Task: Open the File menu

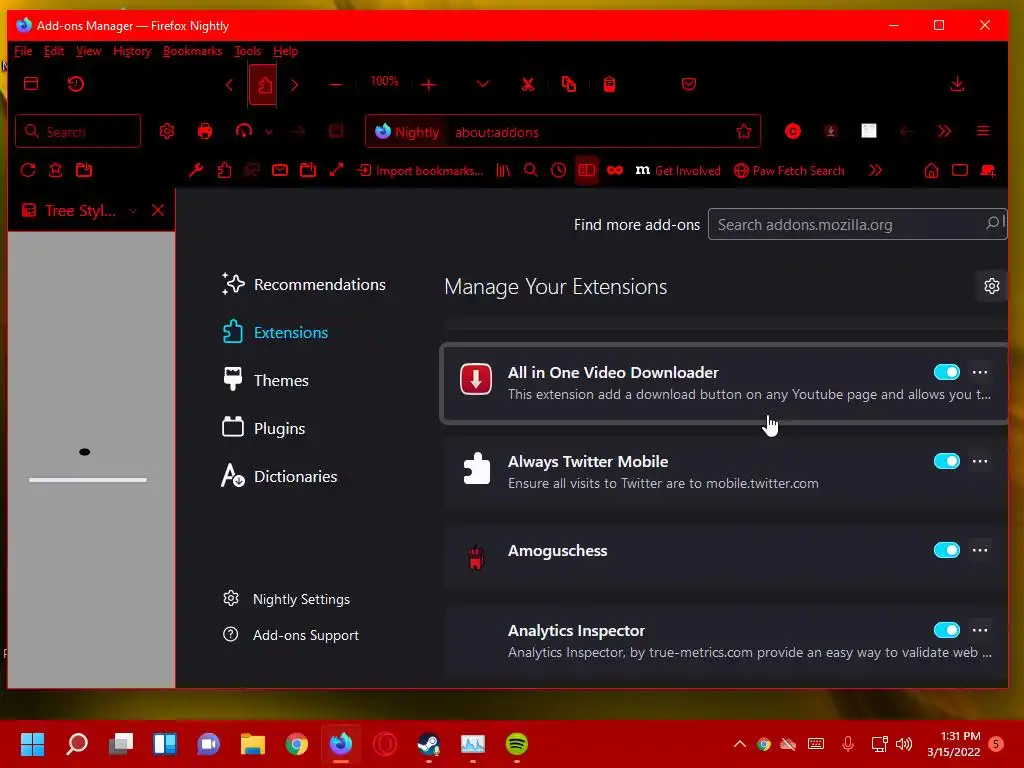Action: pyautogui.click(x=23, y=51)
